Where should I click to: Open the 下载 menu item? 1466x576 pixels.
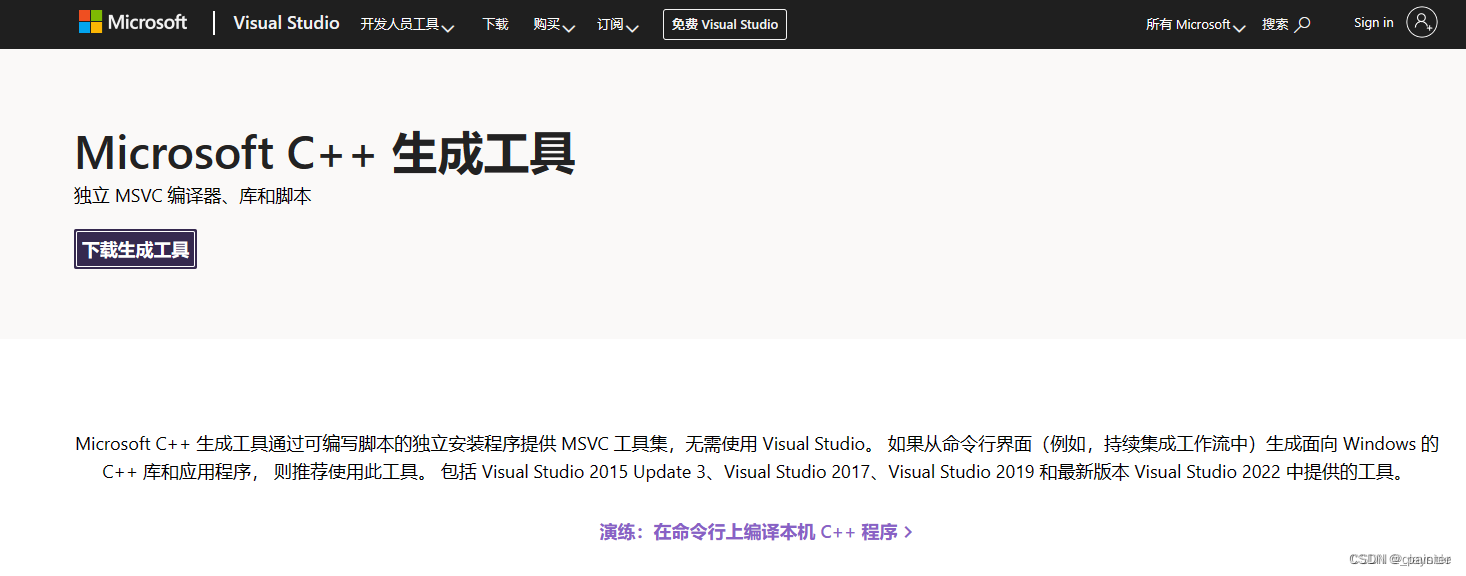[495, 24]
